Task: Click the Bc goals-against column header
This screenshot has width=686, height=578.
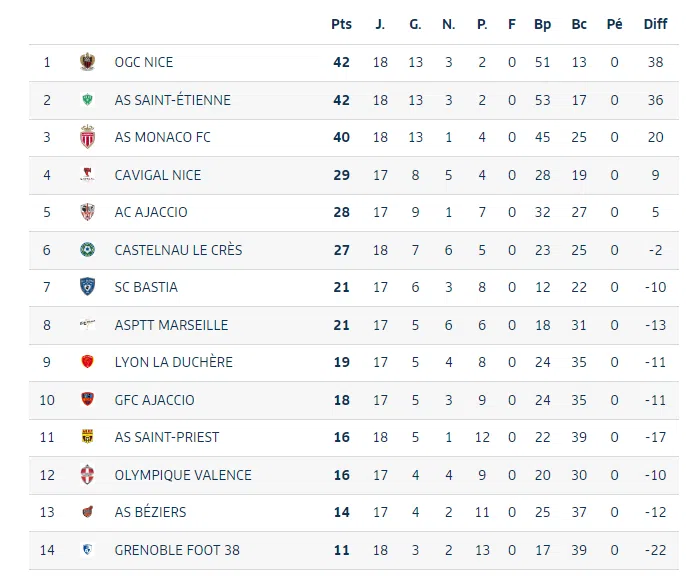Action: (579, 24)
